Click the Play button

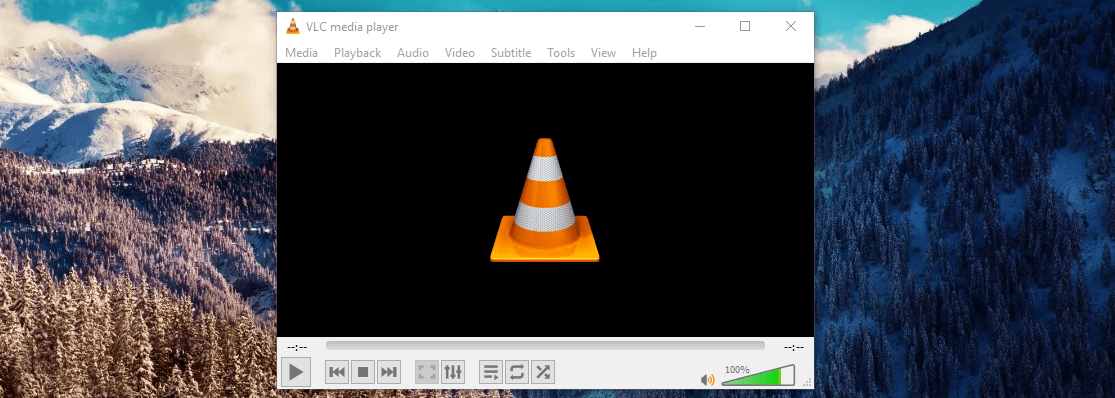point(296,372)
